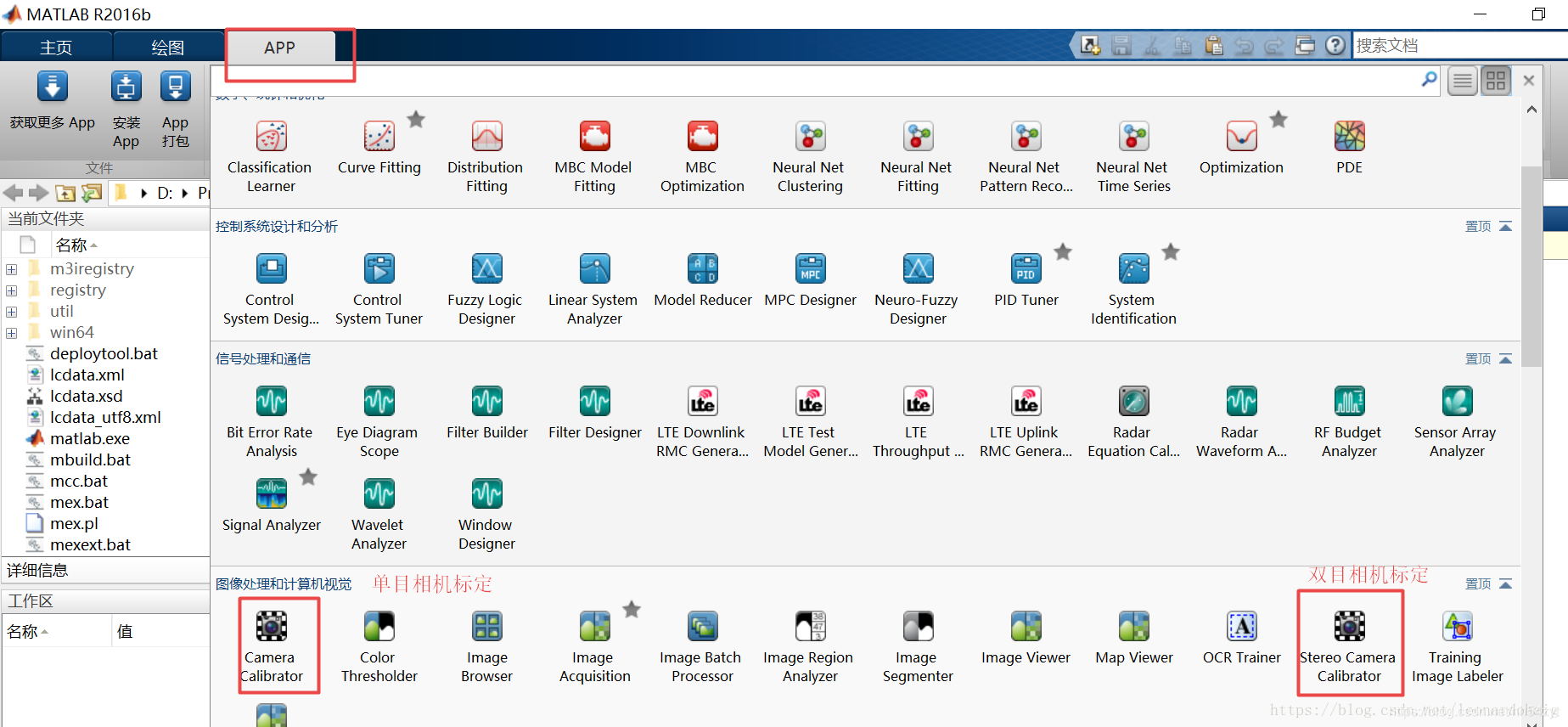
Task: Pin 控制系统设计和分析 section with 置顶
Action: [1478, 227]
